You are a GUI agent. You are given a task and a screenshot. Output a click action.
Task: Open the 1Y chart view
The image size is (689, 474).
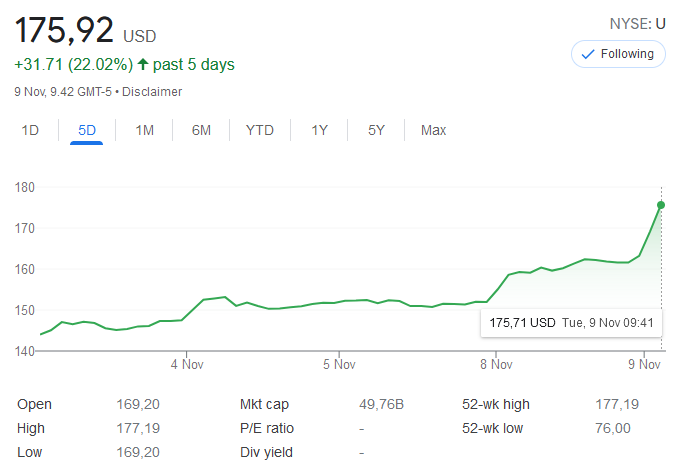coord(319,130)
